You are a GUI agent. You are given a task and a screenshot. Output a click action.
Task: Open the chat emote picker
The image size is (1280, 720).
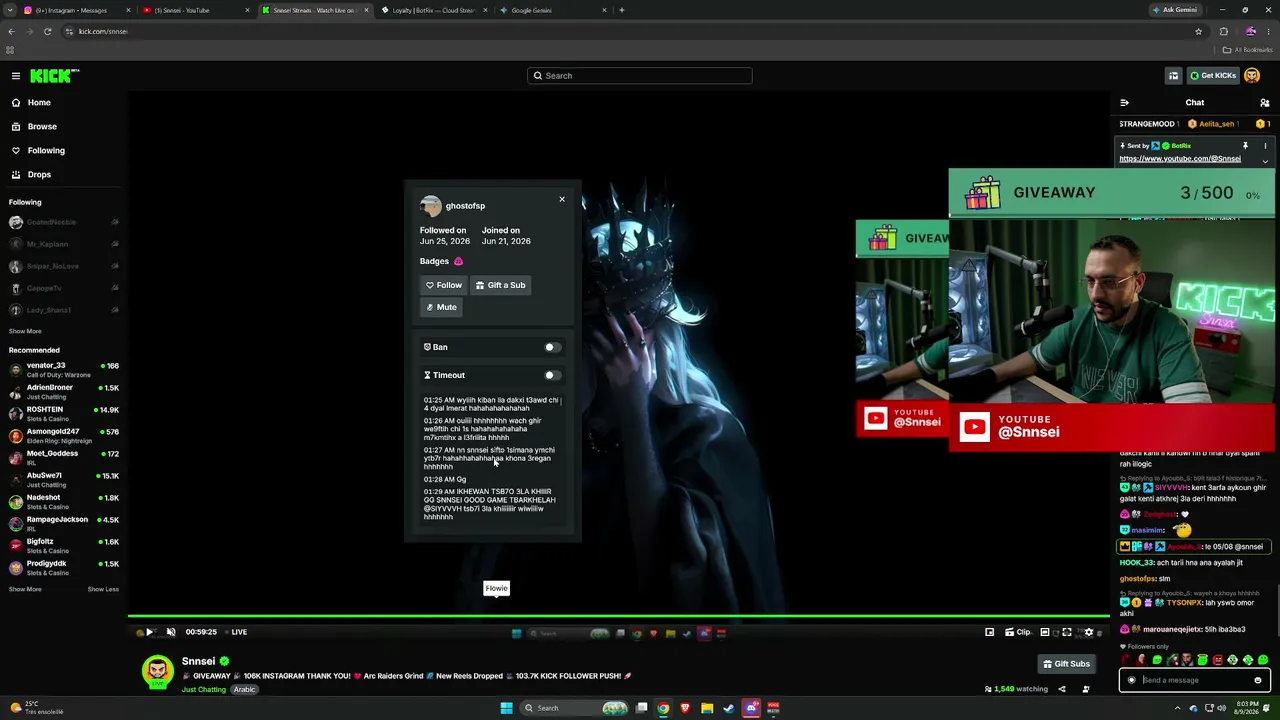pyautogui.click(x=1258, y=680)
